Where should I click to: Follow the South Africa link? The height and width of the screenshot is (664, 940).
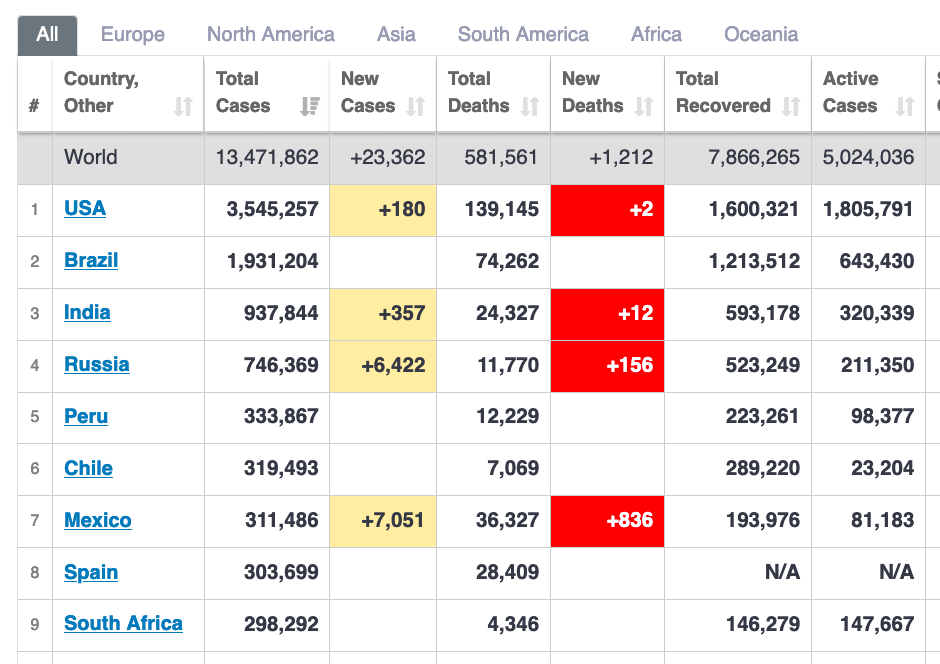click(x=123, y=624)
